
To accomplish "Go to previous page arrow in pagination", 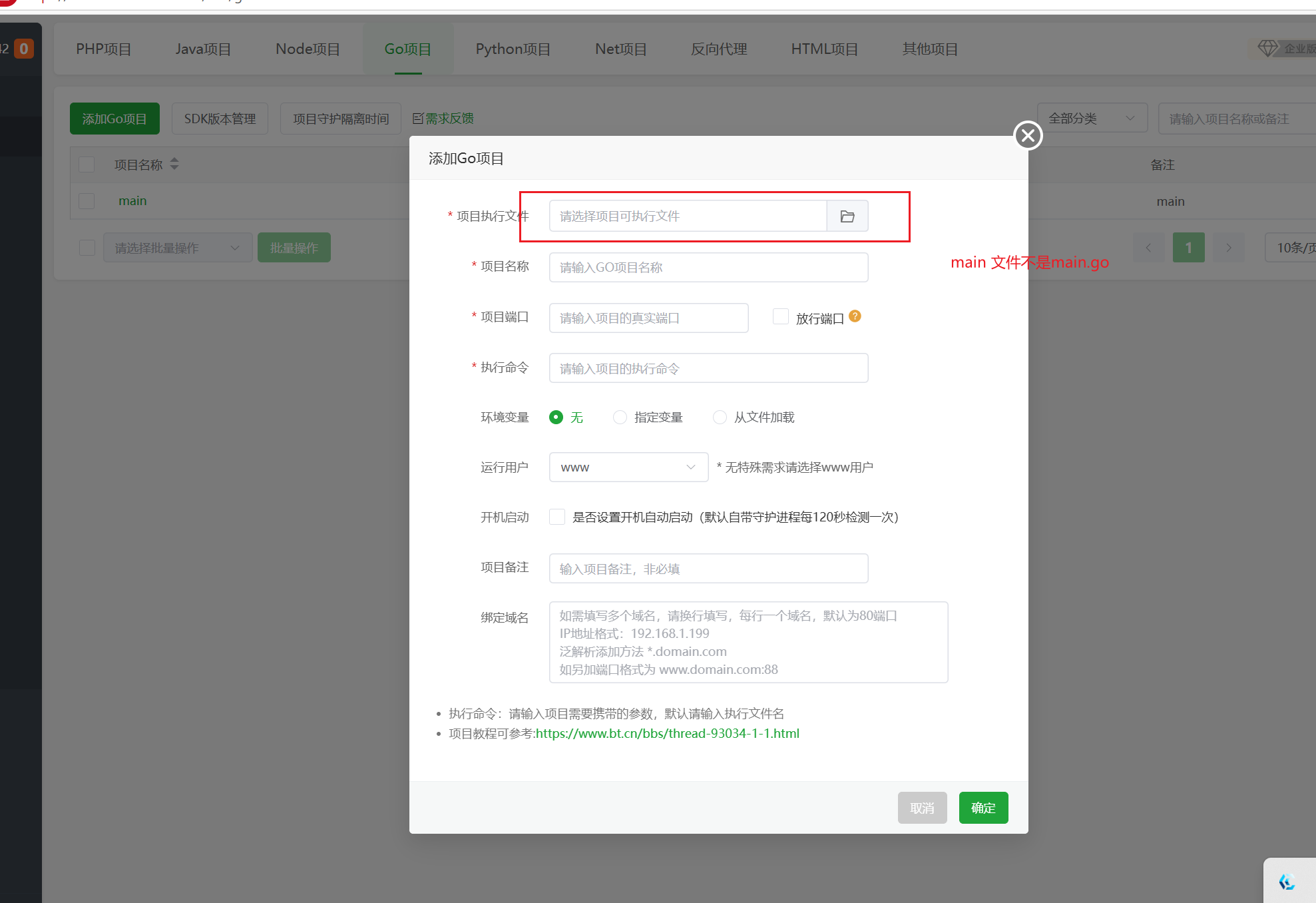I will [x=1148, y=248].
